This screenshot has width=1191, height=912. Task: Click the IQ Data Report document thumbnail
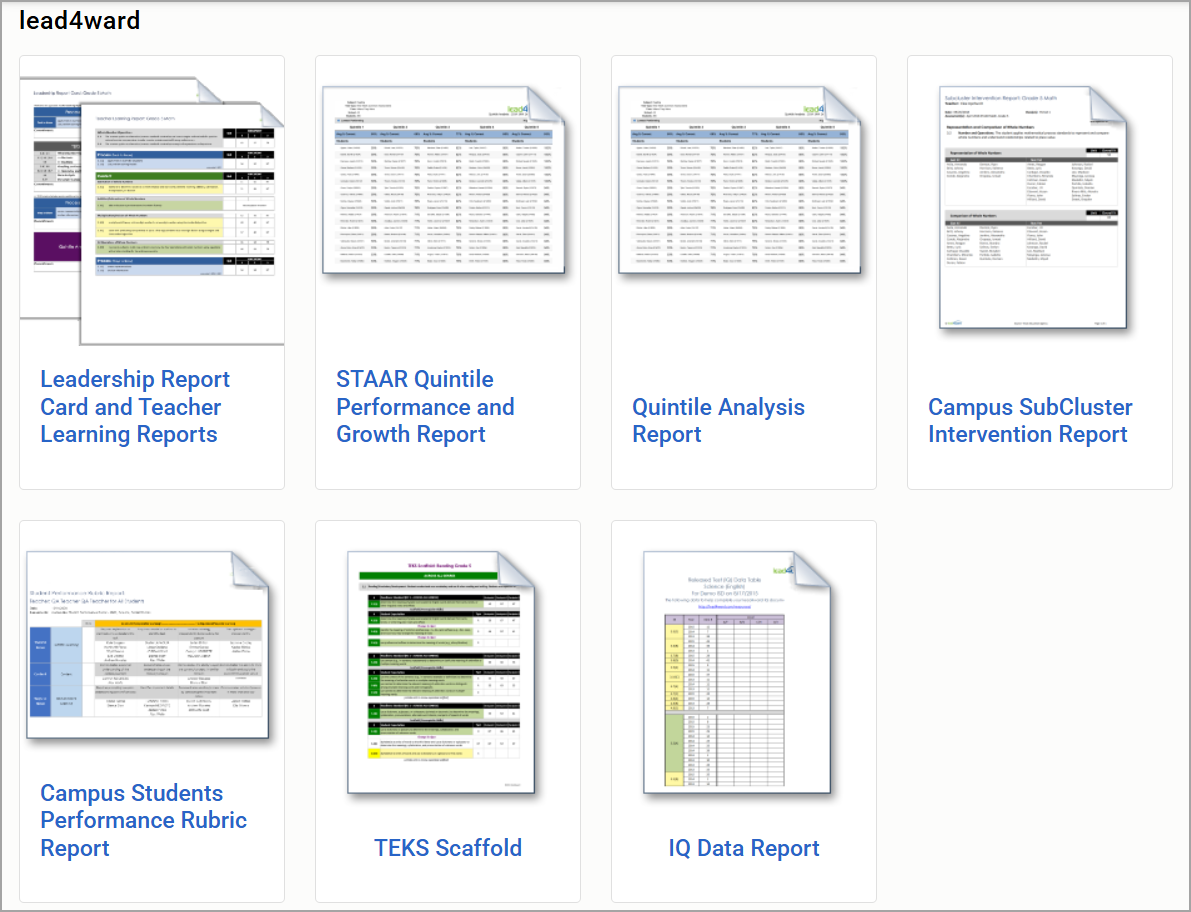pyautogui.click(x=737, y=673)
